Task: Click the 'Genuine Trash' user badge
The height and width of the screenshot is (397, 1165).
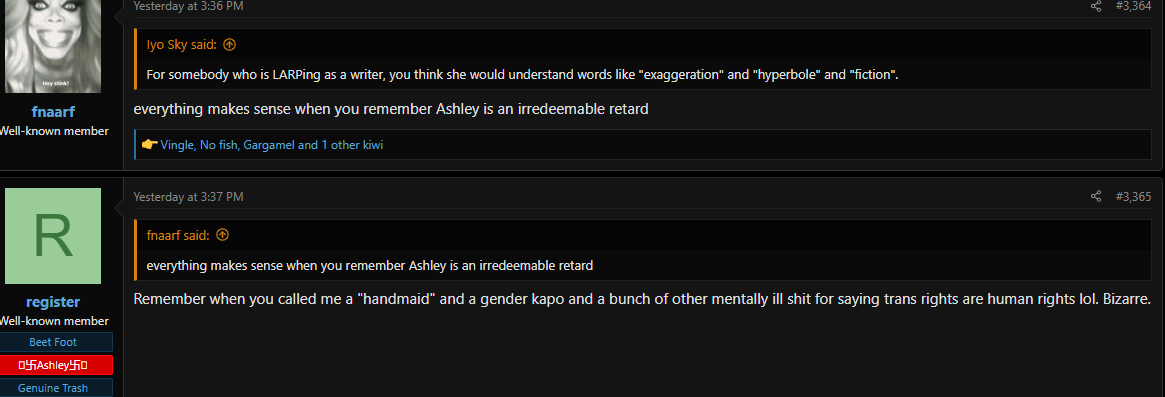Action: click(53, 387)
